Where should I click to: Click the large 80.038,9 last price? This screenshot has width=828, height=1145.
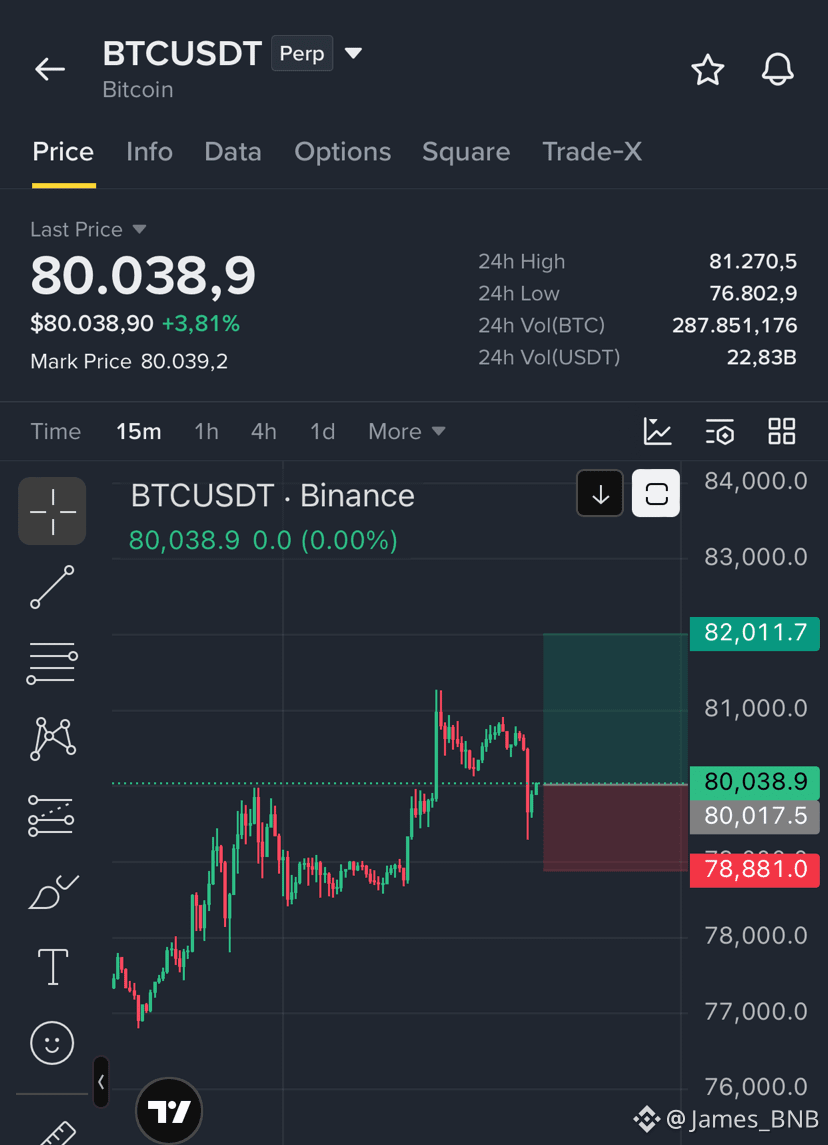coord(143,276)
